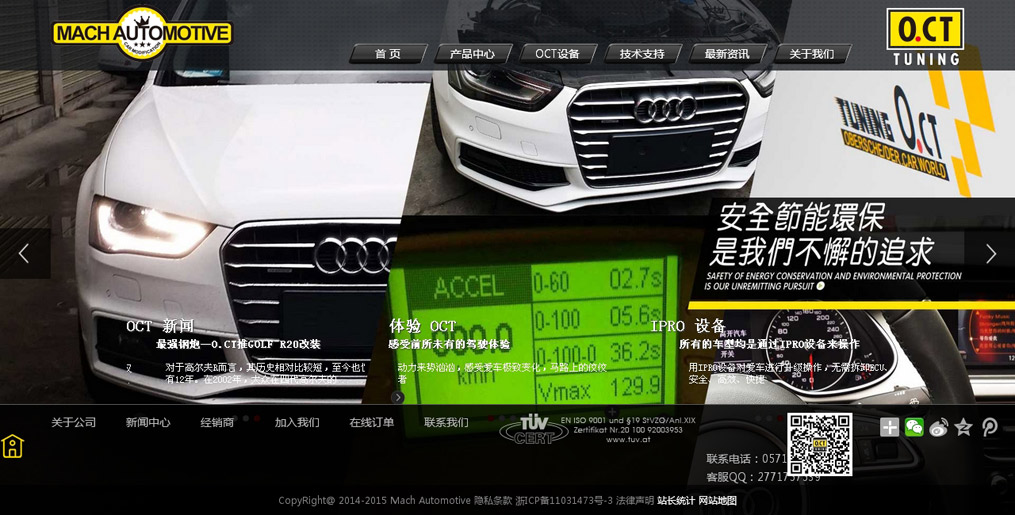Viewport: 1015px width, 515px height.
Task: Click the 网站地图 link
Action: [x=717, y=501]
